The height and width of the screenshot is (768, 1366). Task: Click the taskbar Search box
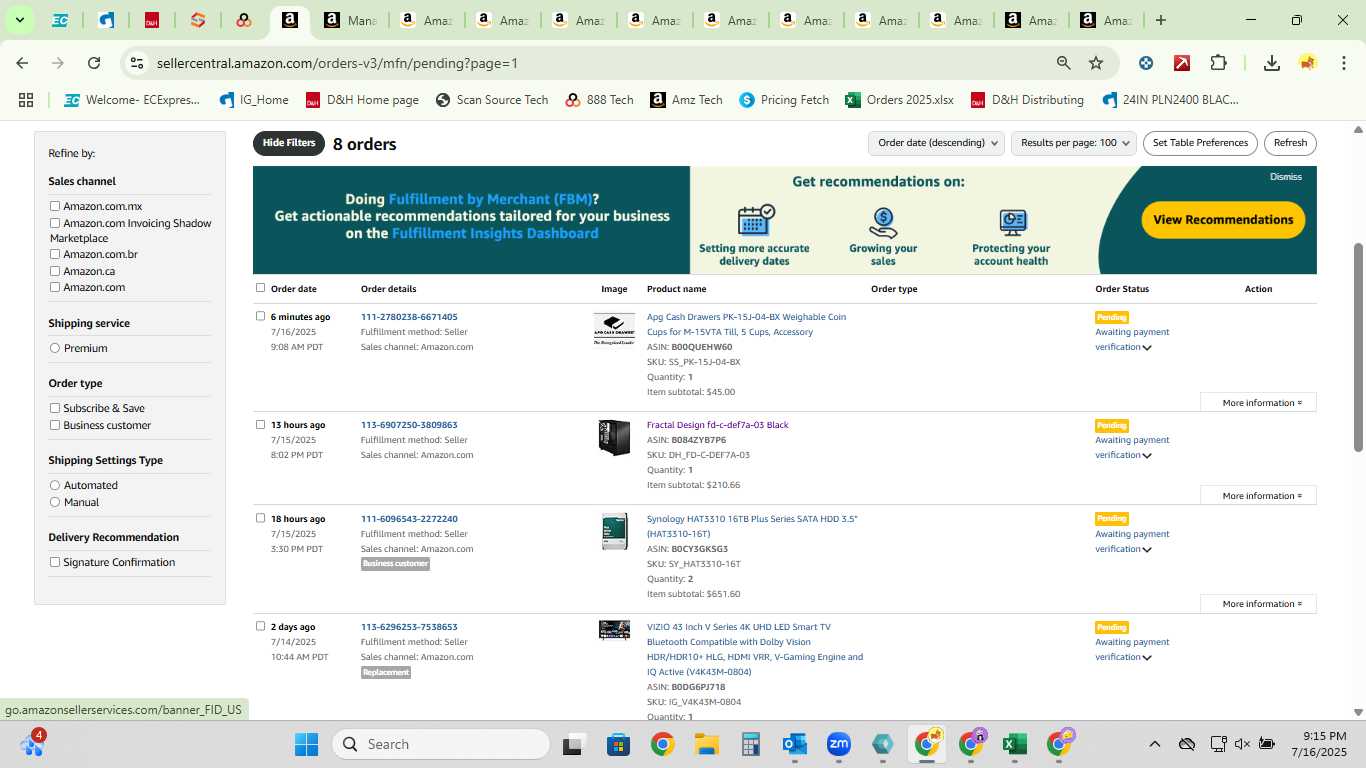(x=441, y=744)
